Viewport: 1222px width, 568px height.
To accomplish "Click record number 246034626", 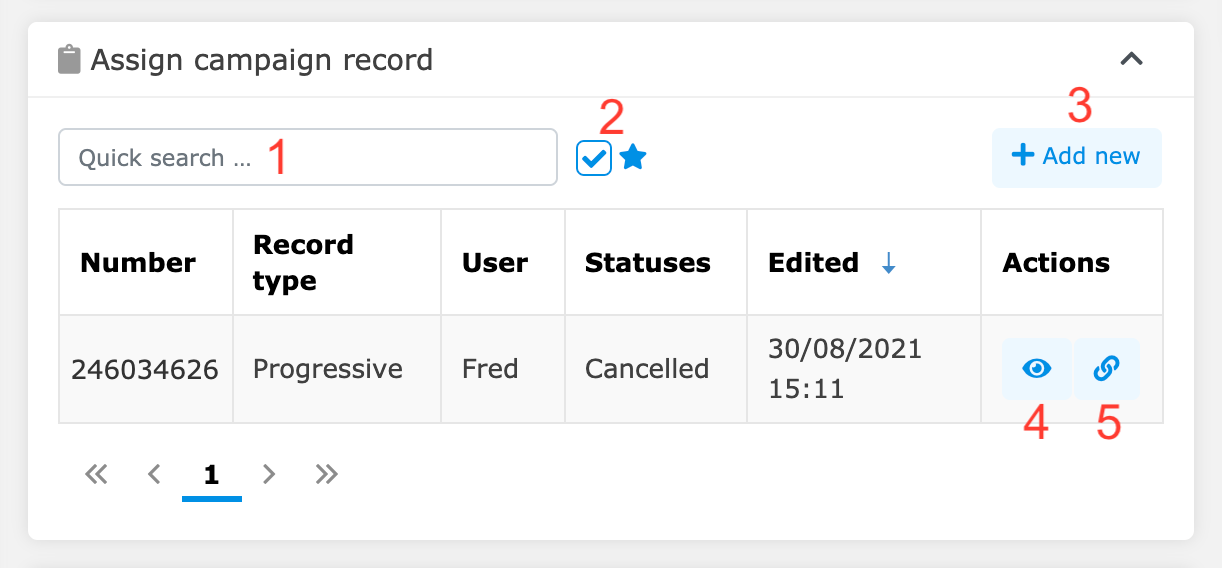I will [145, 369].
